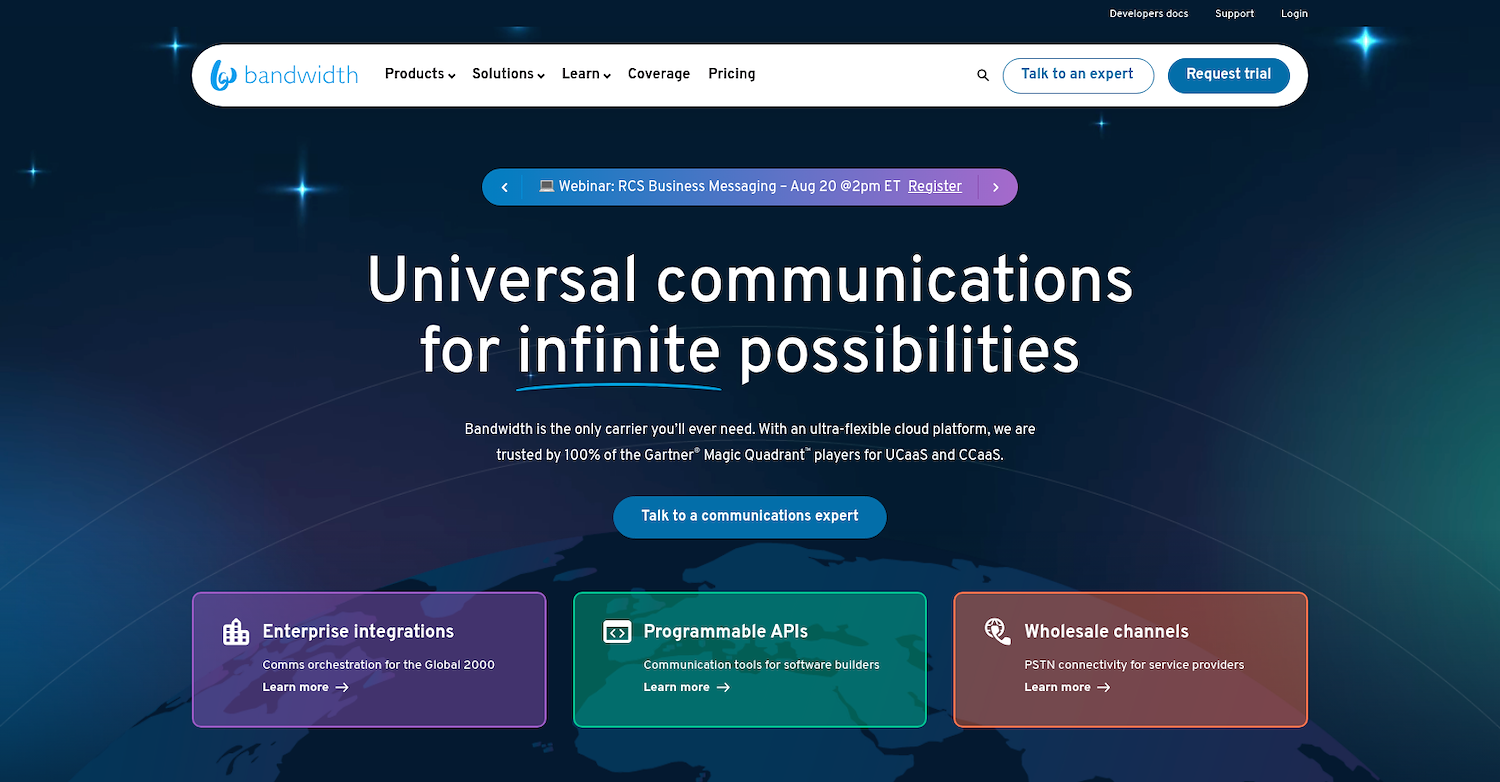Expand the Solutions dropdown menu
Image resolution: width=1500 pixels, height=782 pixels.
click(508, 74)
